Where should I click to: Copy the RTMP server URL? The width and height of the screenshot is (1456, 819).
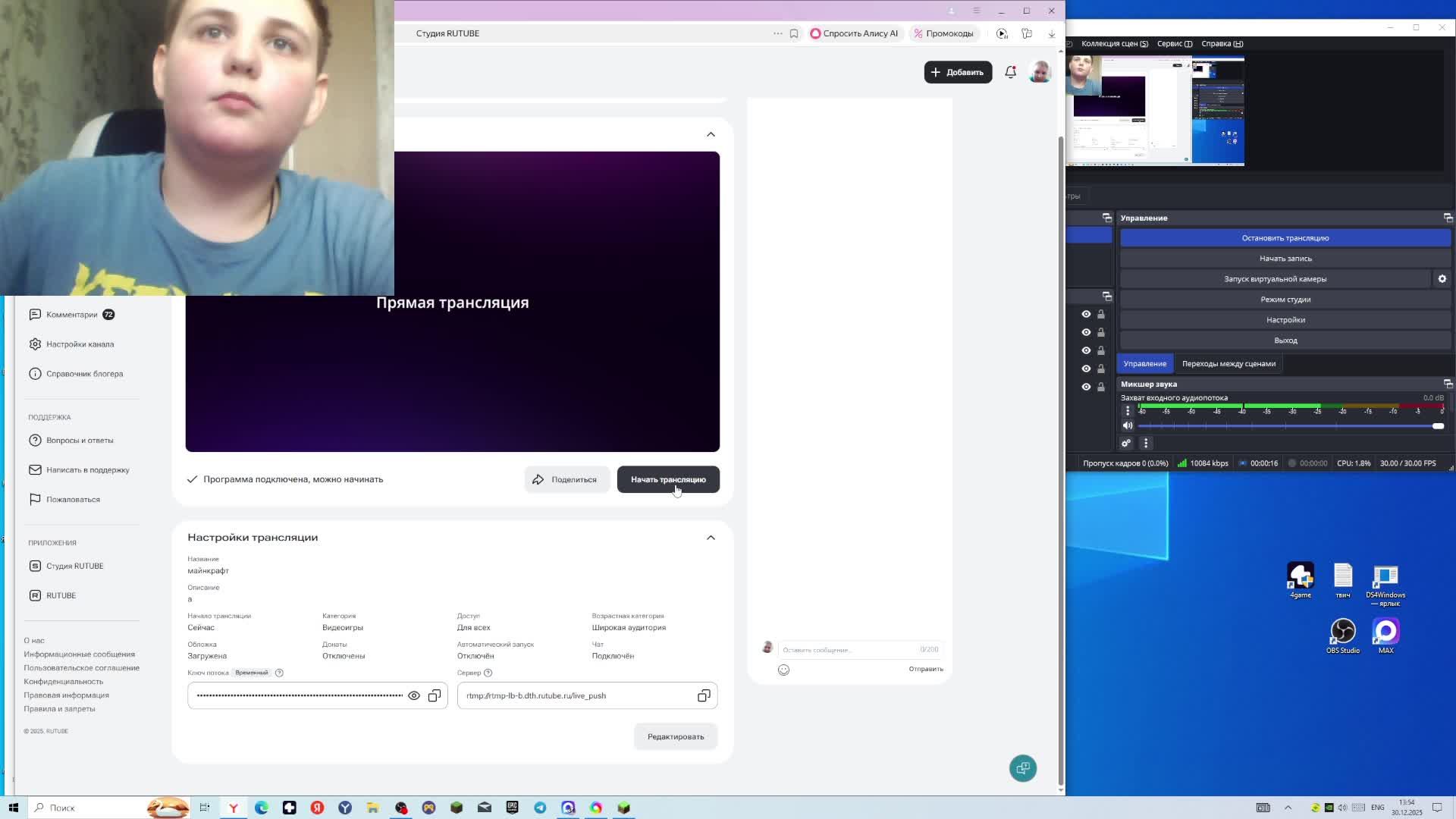704,695
